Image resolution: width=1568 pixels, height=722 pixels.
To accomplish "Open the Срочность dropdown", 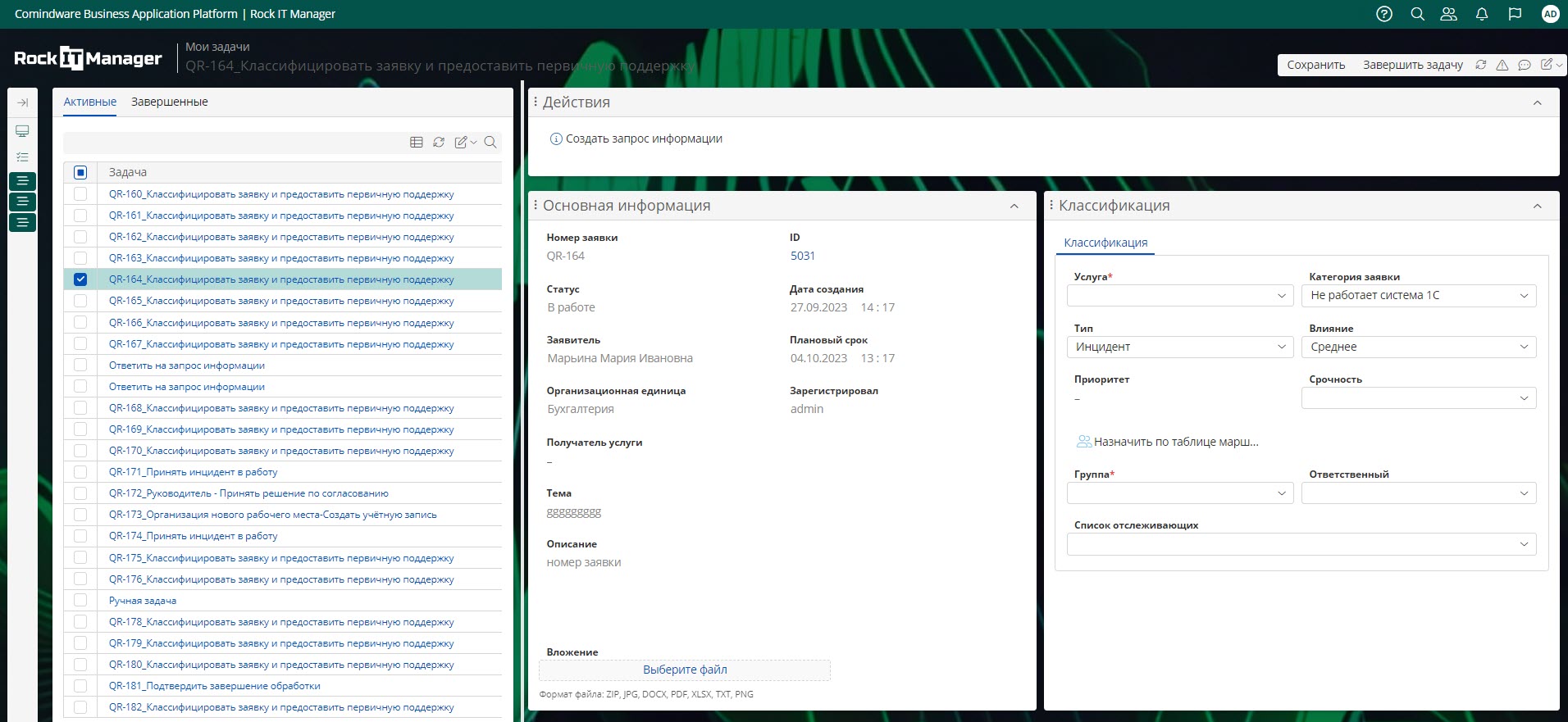I will coord(1419,398).
